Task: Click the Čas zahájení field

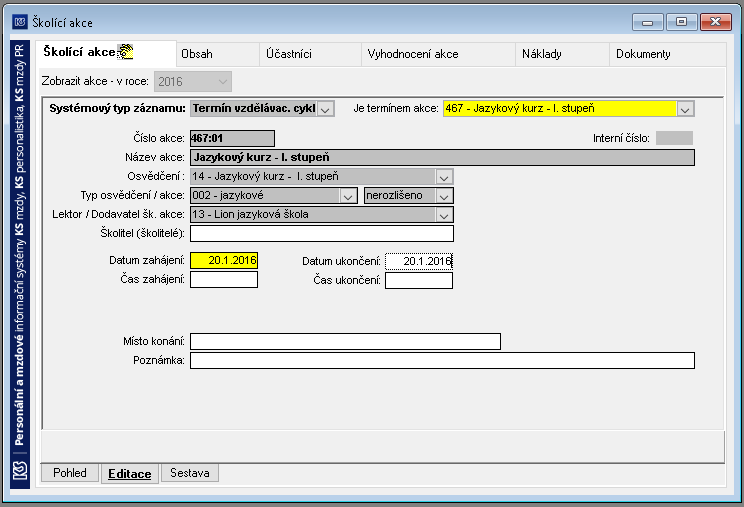Action: click(224, 279)
